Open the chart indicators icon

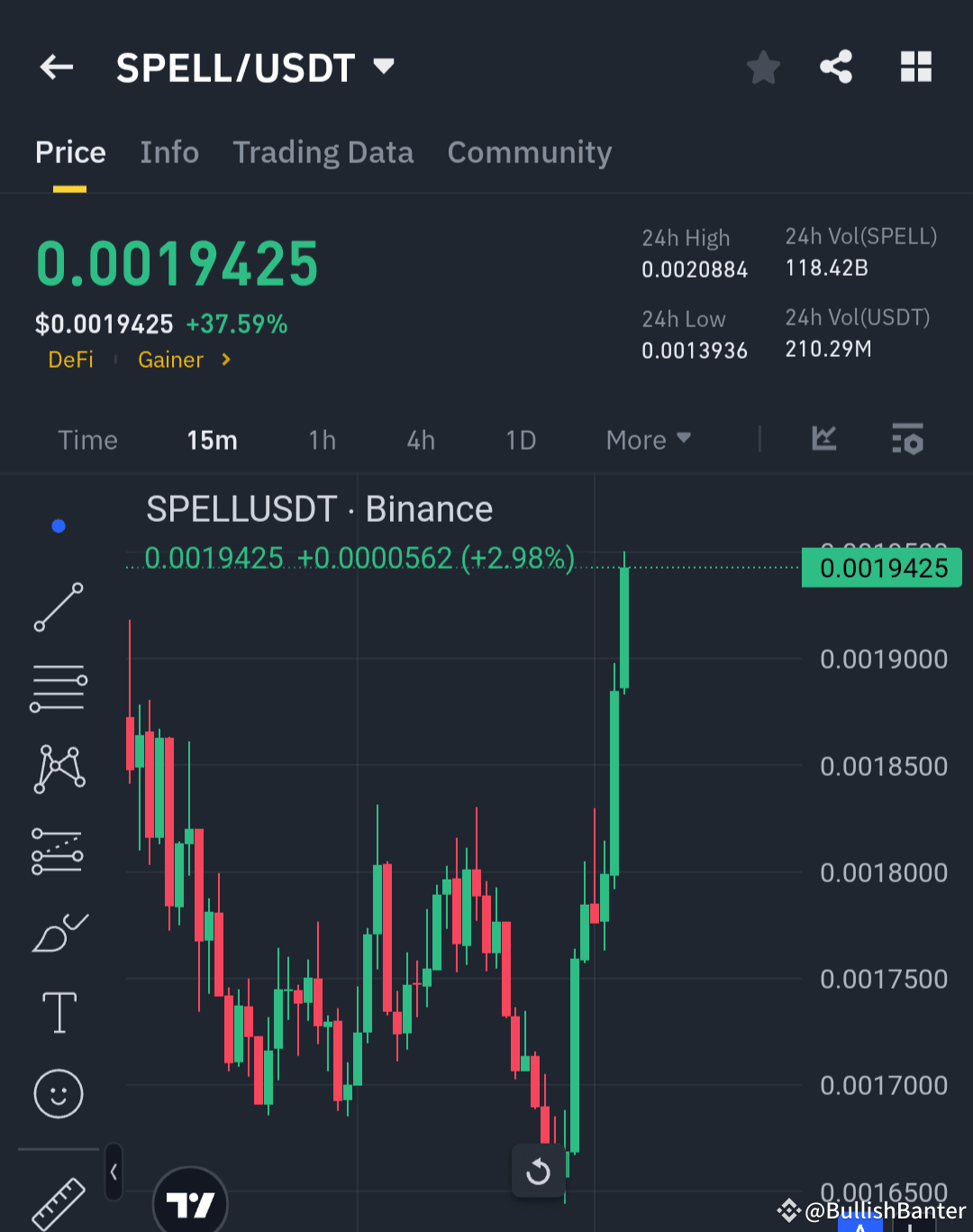pyautogui.click(x=823, y=440)
